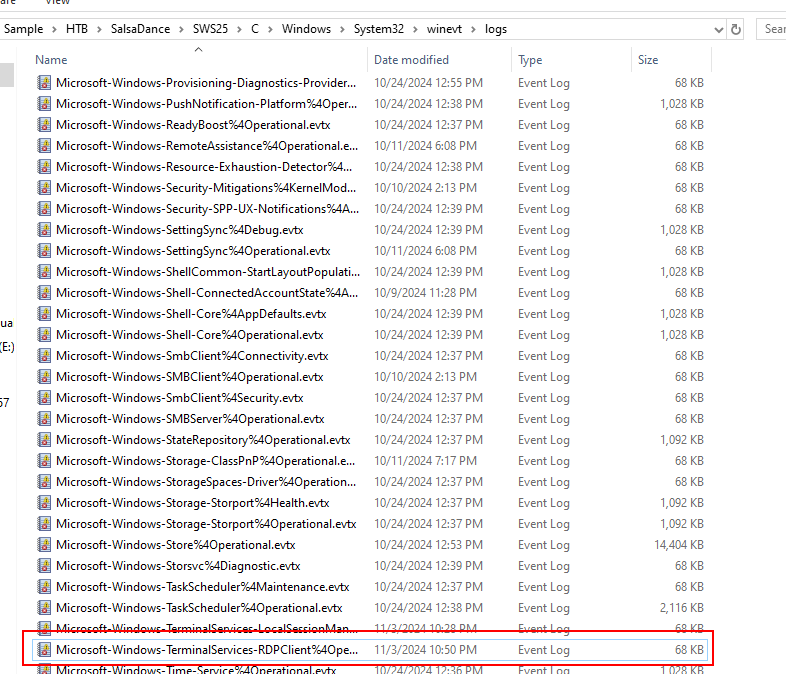The image size is (786, 674).
Task: Click the ReadyBoost Operational log file icon
Action: tap(44, 125)
